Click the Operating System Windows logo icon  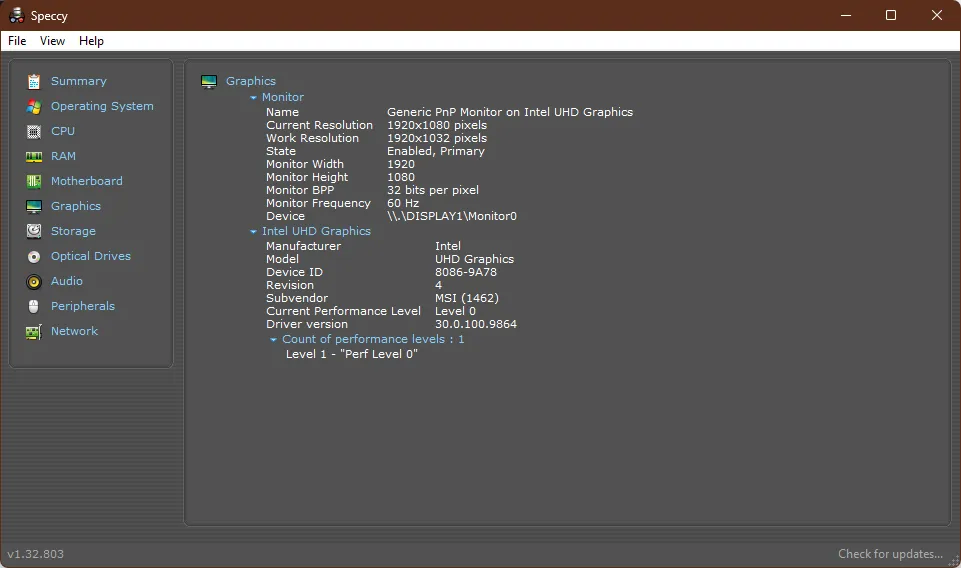tap(34, 107)
